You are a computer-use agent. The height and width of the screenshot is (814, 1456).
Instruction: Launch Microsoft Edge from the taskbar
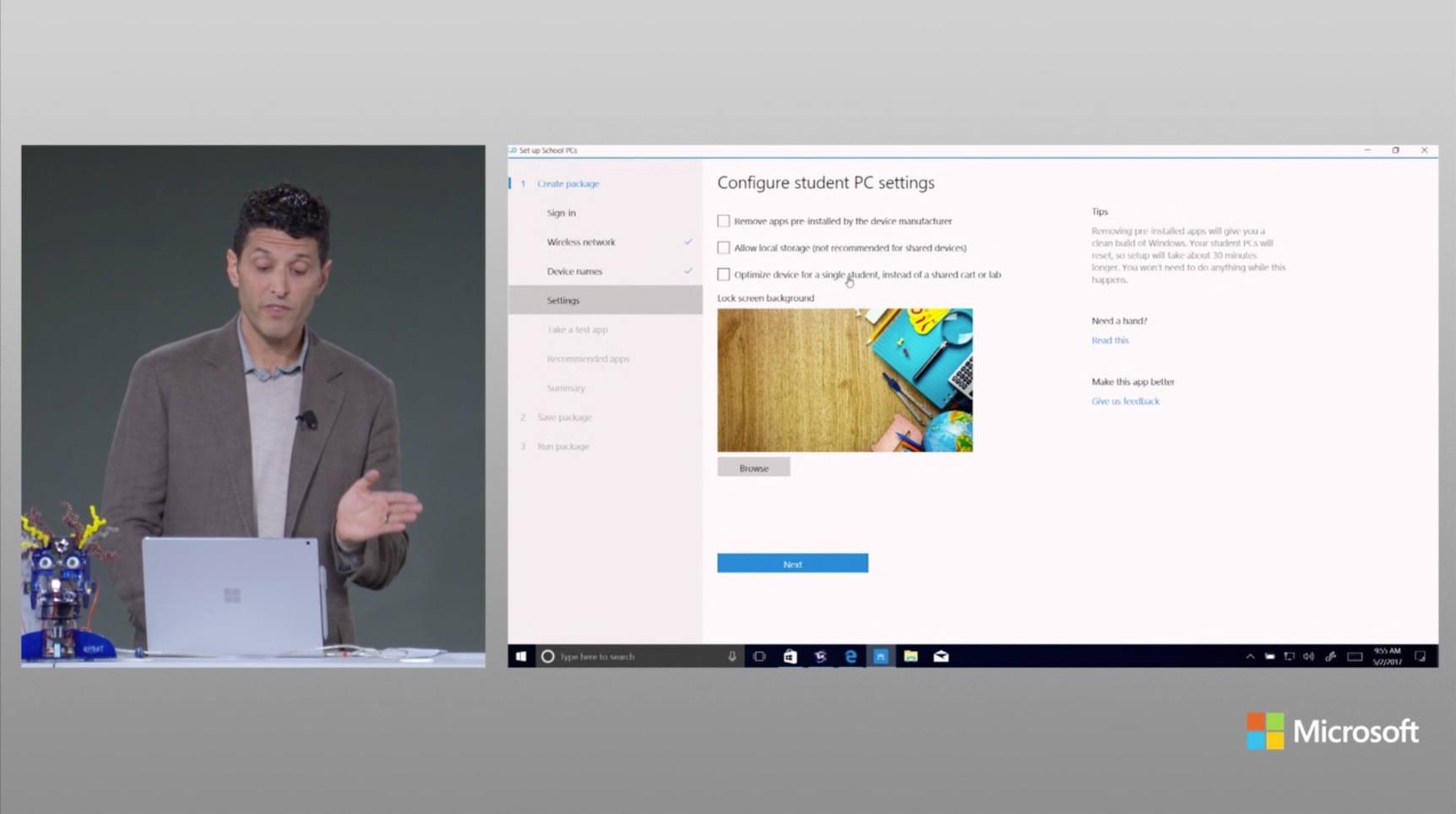tap(850, 656)
